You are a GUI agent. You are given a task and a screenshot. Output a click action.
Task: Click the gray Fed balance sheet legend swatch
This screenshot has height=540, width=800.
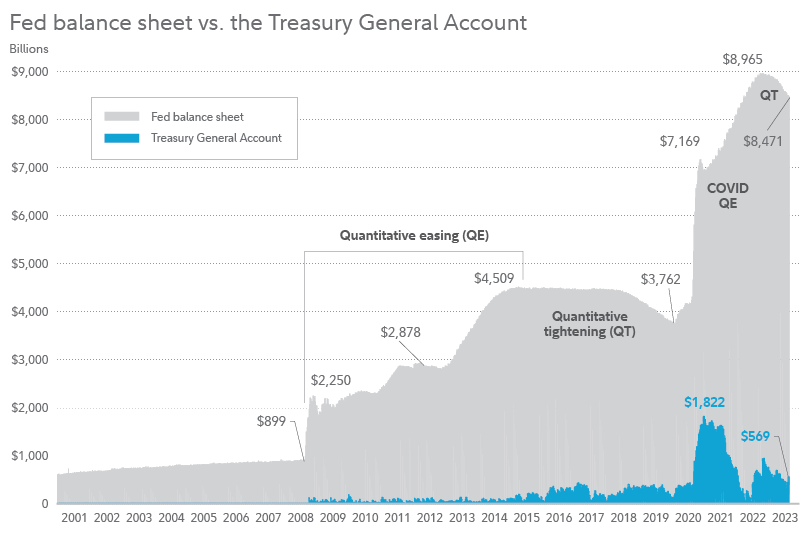click(123, 117)
